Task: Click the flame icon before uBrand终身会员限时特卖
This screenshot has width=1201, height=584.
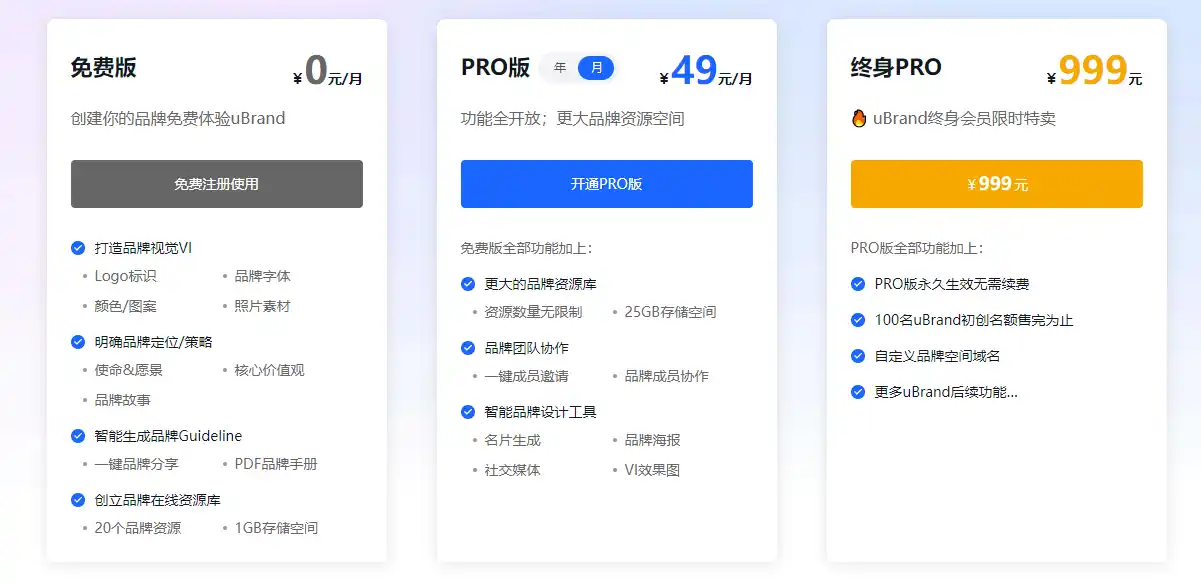Action: [x=858, y=118]
